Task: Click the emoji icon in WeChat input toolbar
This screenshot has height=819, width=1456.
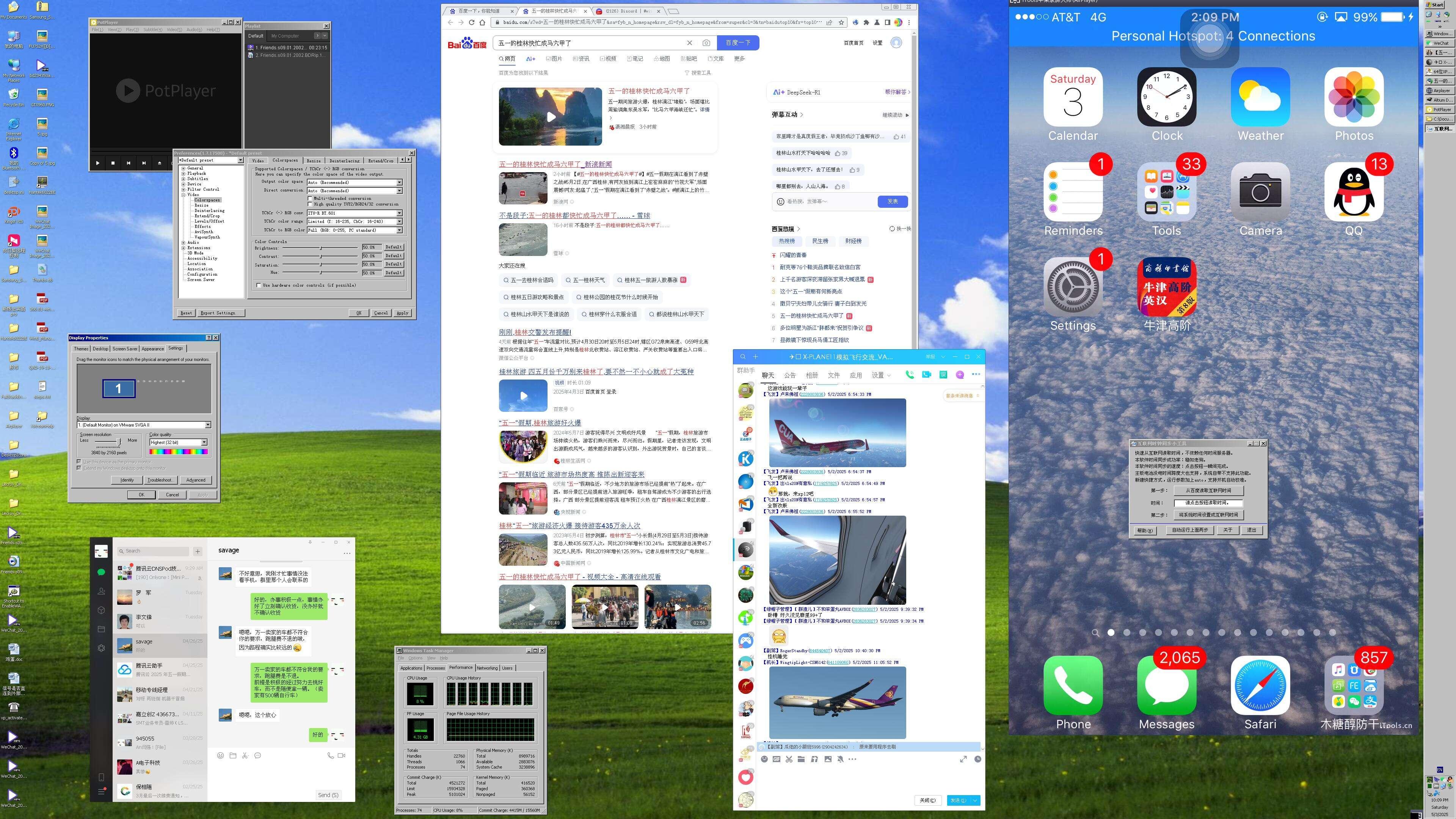Action: click(220, 755)
